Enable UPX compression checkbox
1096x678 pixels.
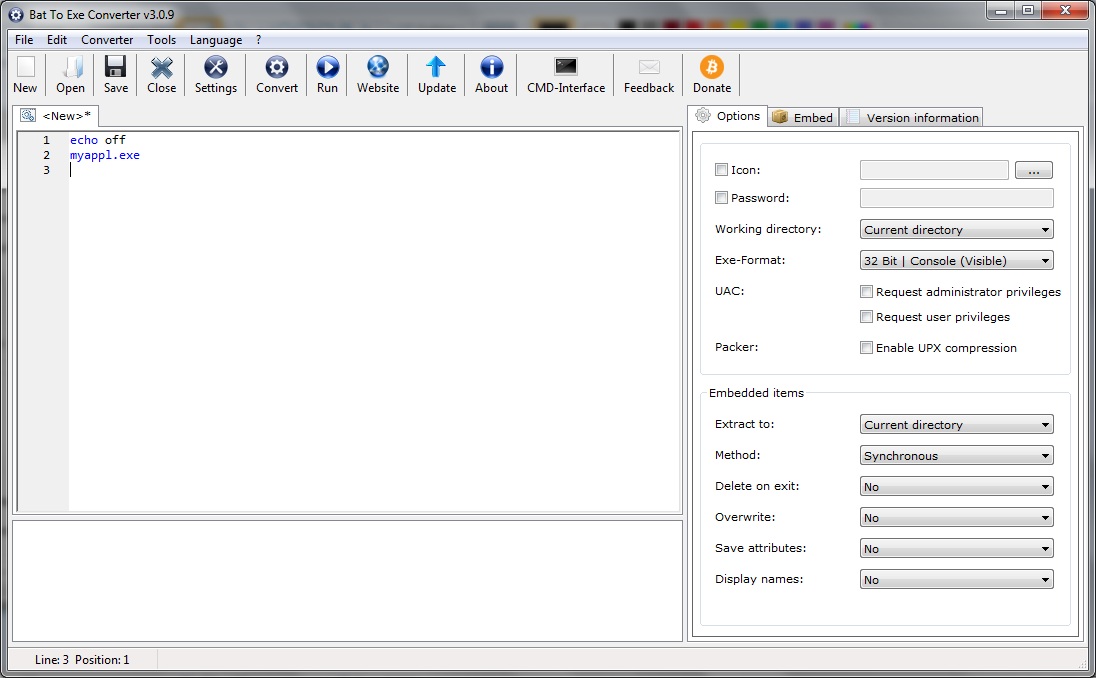[867, 348]
